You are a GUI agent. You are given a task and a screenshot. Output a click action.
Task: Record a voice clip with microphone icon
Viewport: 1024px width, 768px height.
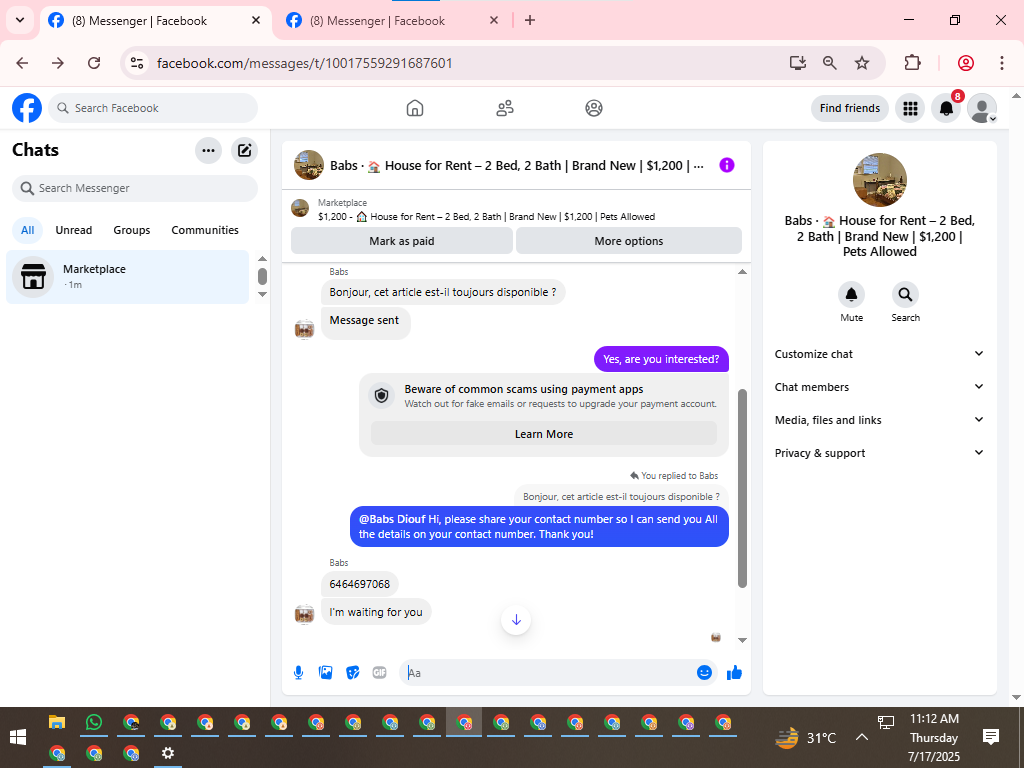click(x=298, y=673)
